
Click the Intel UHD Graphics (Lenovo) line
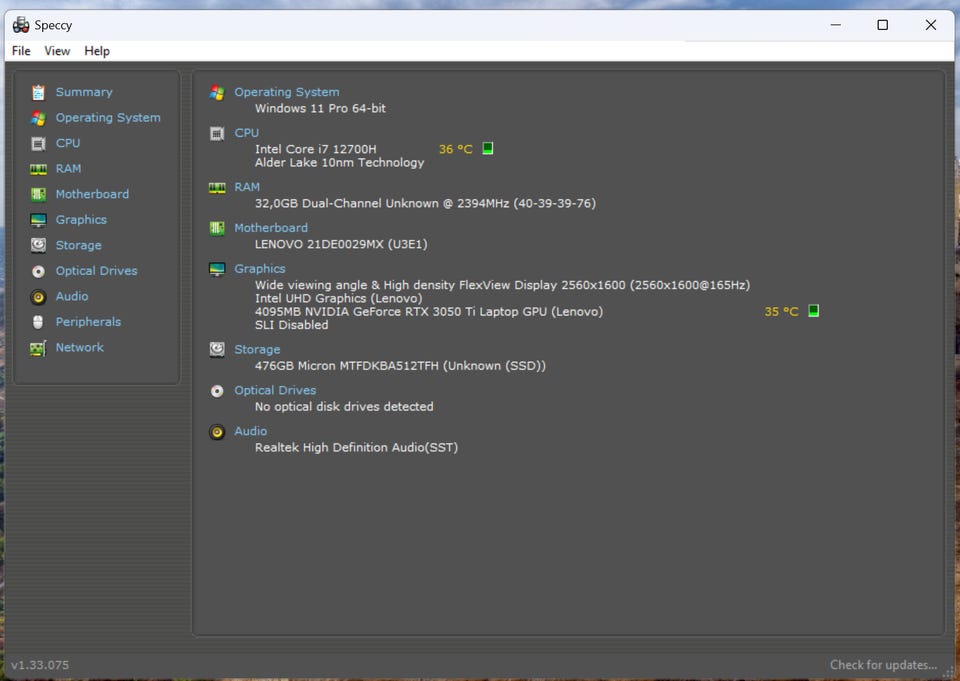point(339,298)
